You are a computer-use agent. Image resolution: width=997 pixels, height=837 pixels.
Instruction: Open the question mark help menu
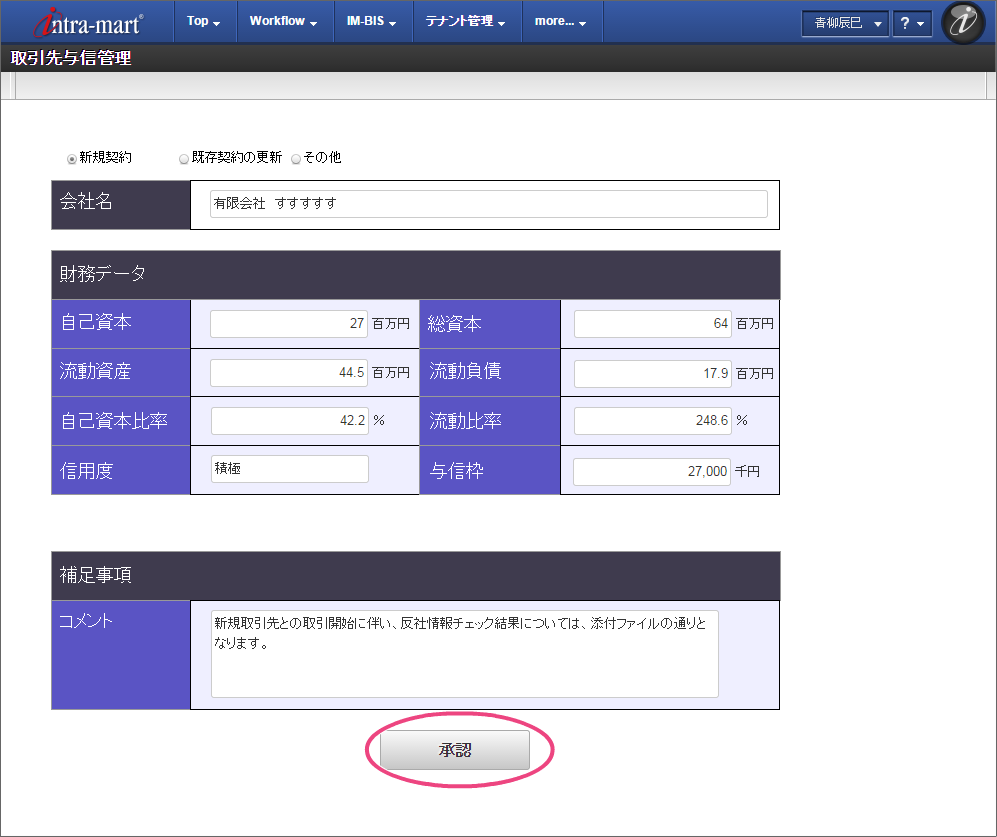click(x=911, y=23)
